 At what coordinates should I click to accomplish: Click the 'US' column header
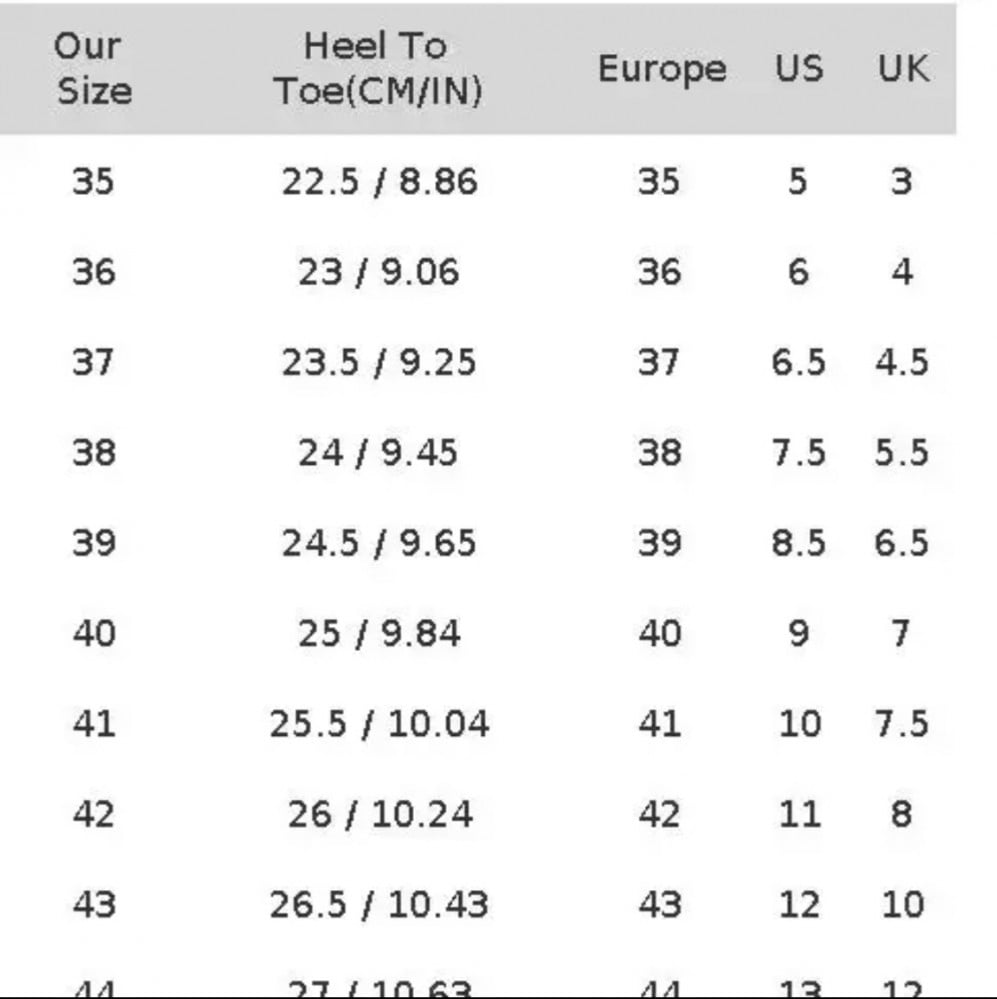pos(799,68)
